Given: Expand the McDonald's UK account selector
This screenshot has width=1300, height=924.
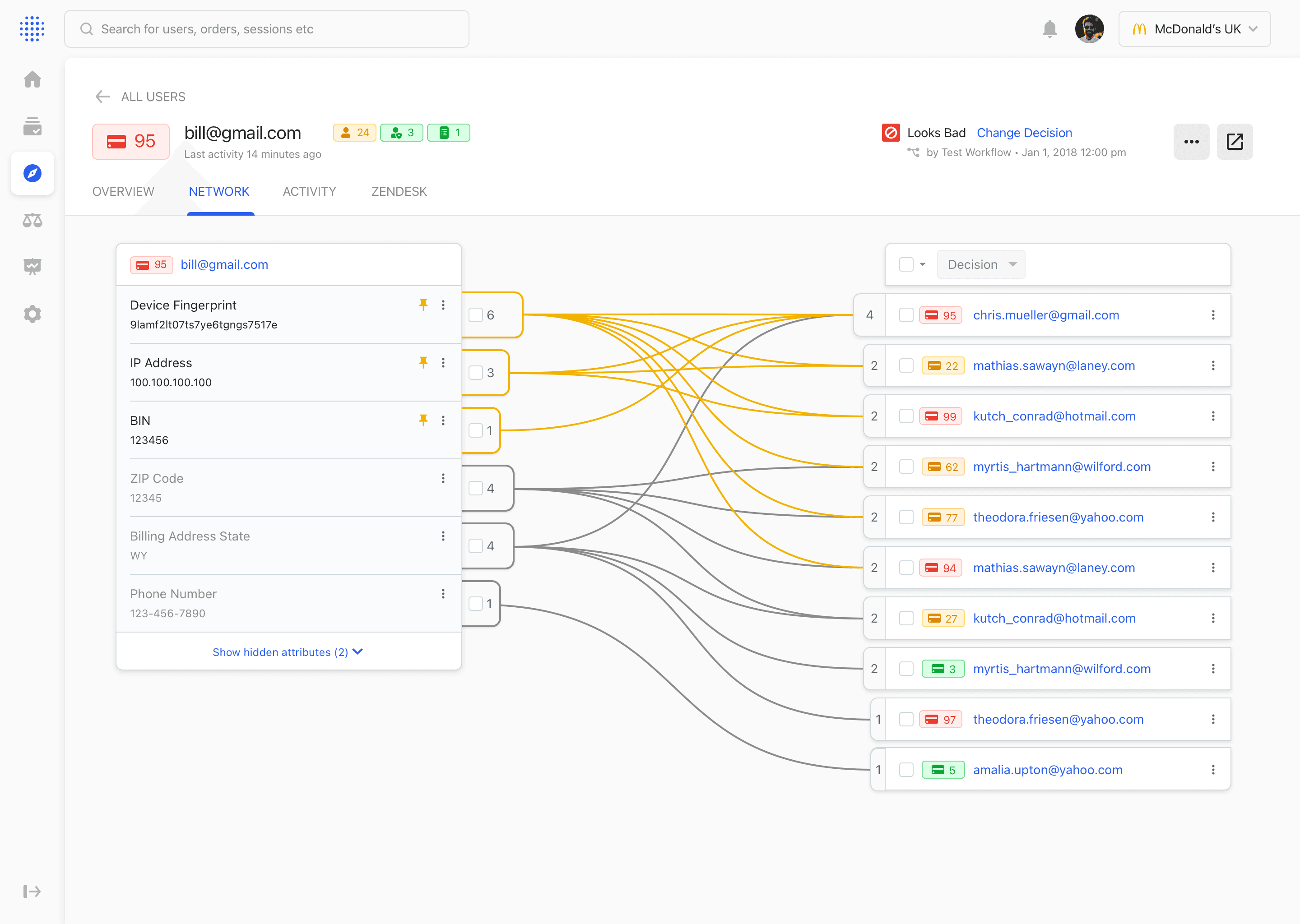Looking at the screenshot, I should [x=1194, y=29].
